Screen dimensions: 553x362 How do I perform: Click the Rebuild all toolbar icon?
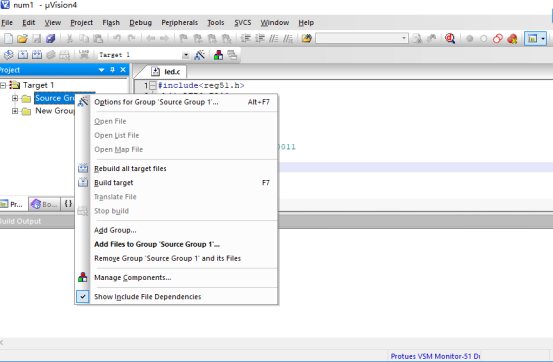tap(37, 55)
